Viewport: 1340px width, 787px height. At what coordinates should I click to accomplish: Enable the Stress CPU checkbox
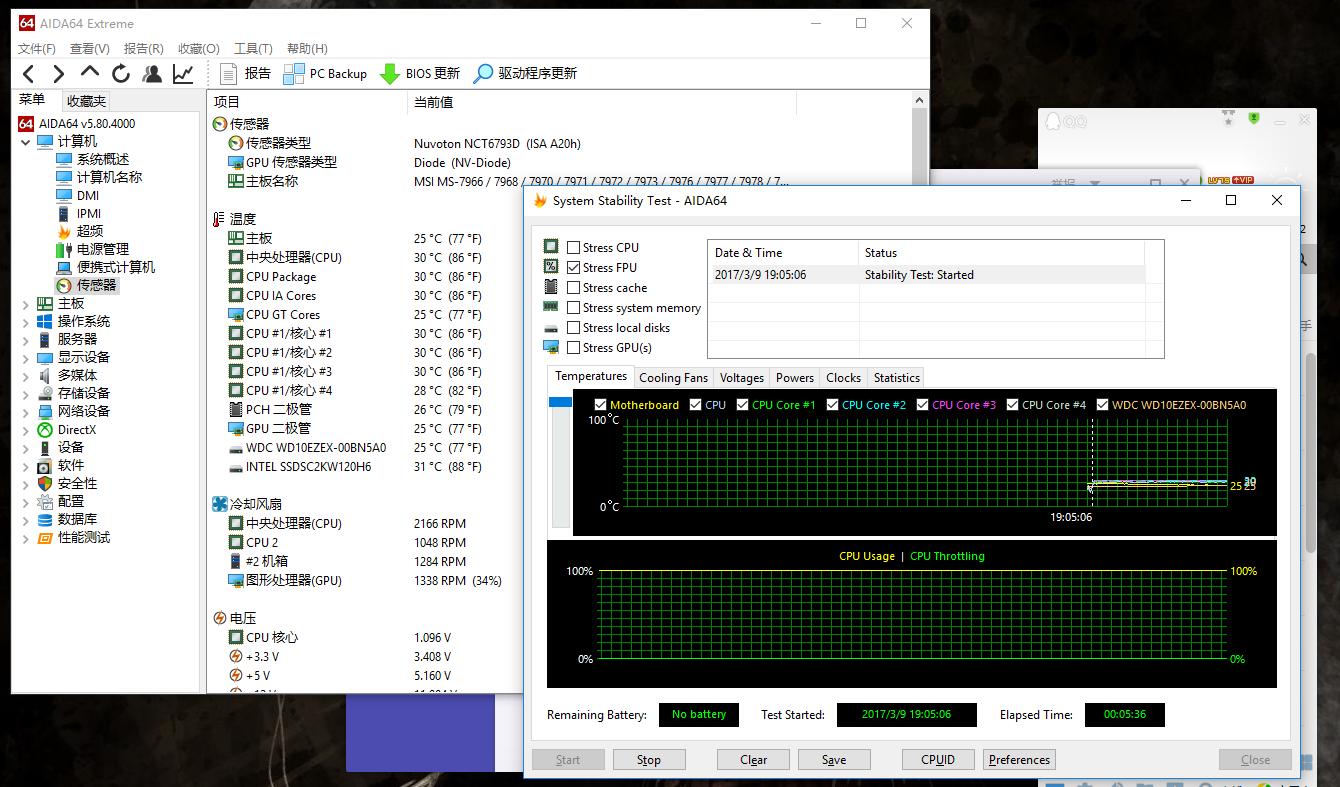574,248
